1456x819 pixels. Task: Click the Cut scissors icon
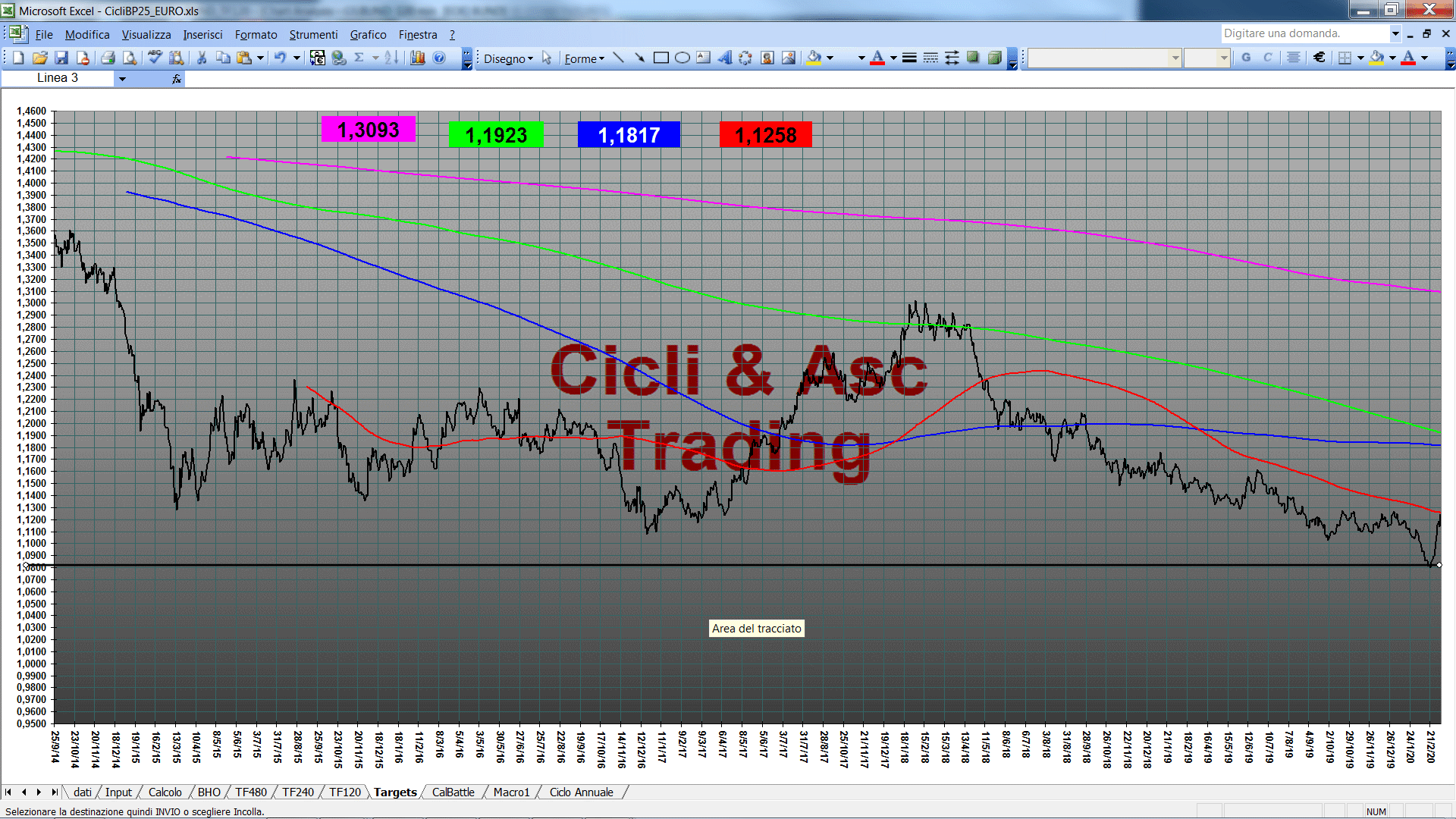coord(202,58)
